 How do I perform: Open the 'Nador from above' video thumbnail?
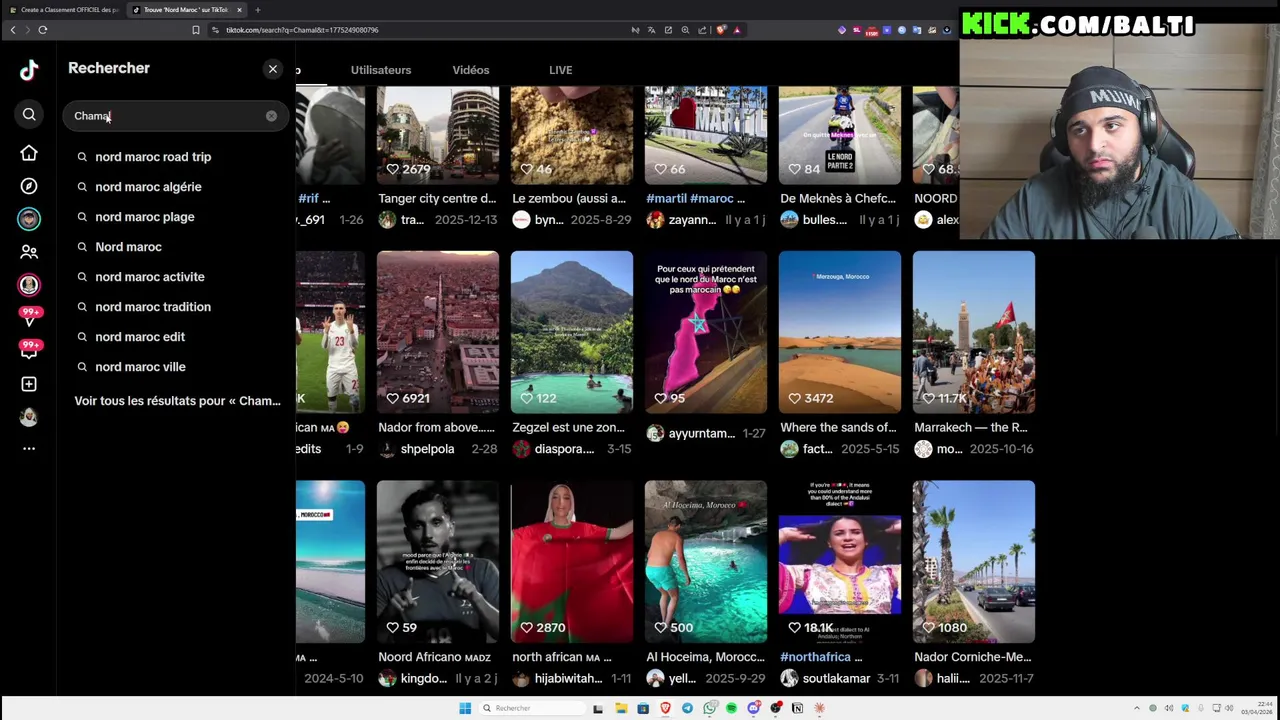coord(438,332)
